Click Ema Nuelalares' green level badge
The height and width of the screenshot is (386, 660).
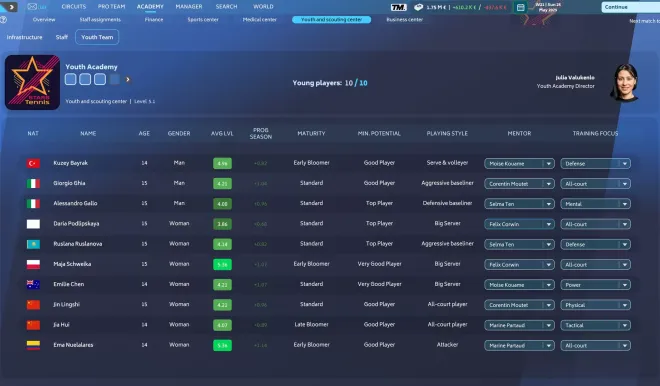coord(222,345)
